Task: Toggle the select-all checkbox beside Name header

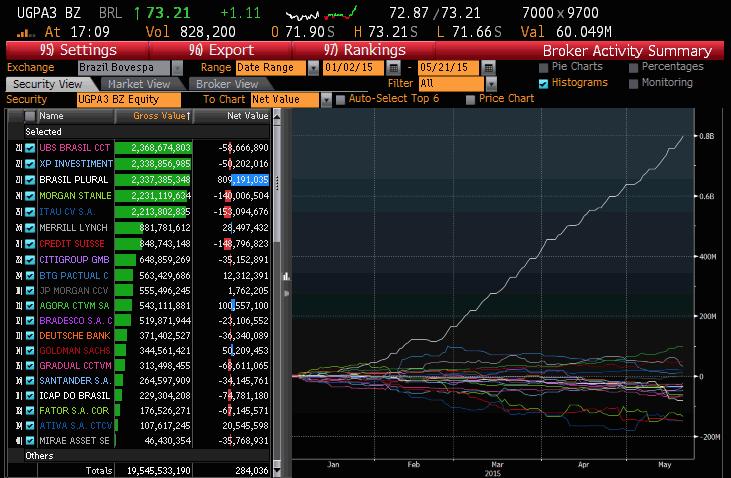Action: 29,116
